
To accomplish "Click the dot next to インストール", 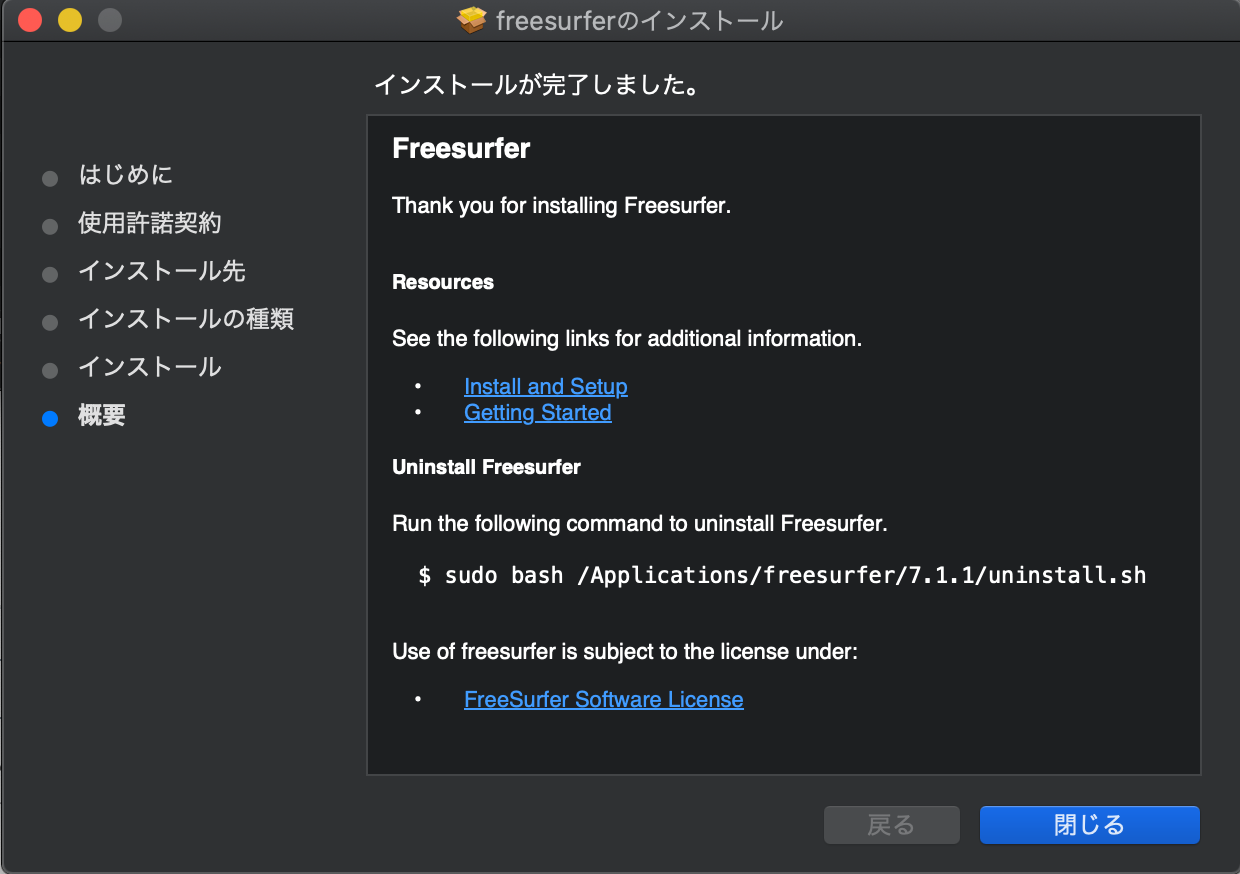I will pyautogui.click(x=50, y=370).
